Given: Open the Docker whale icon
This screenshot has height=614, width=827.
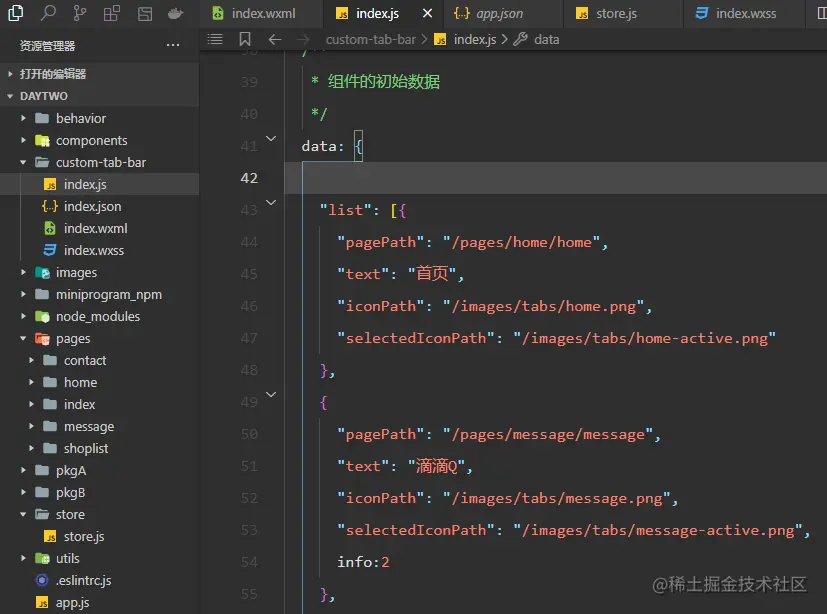Looking at the screenshot, I should [x=176, y=14].
